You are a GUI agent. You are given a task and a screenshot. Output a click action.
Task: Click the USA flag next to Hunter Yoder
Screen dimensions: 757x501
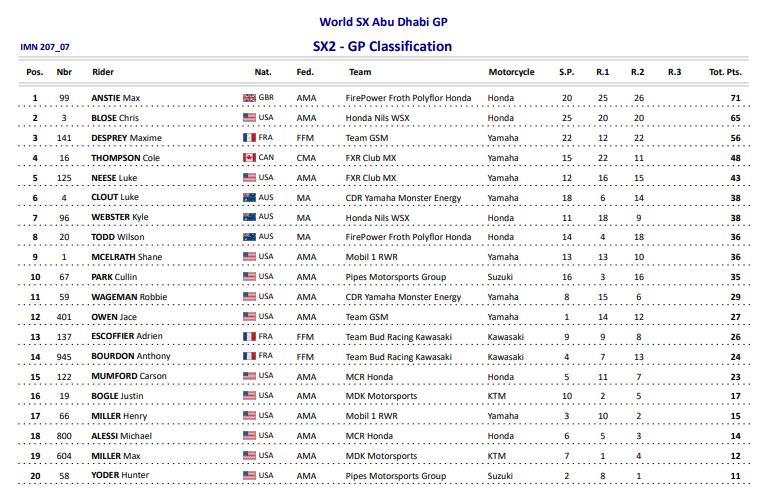click(250, 476)
